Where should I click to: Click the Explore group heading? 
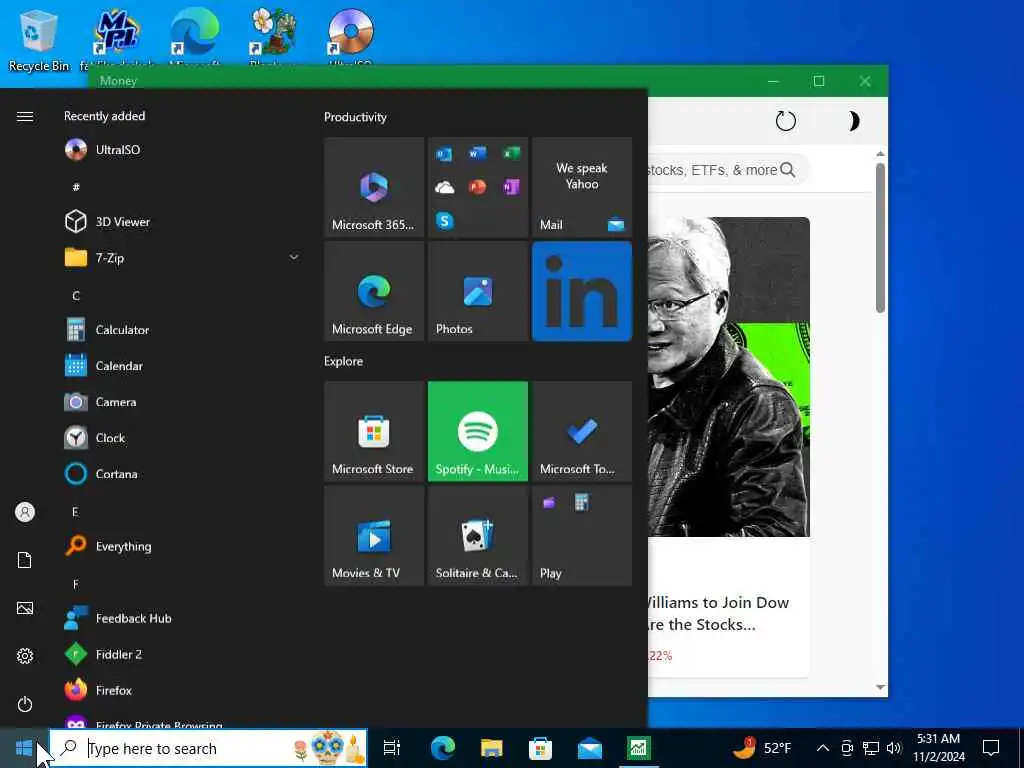pyautogui.click(x=344, y=361)
